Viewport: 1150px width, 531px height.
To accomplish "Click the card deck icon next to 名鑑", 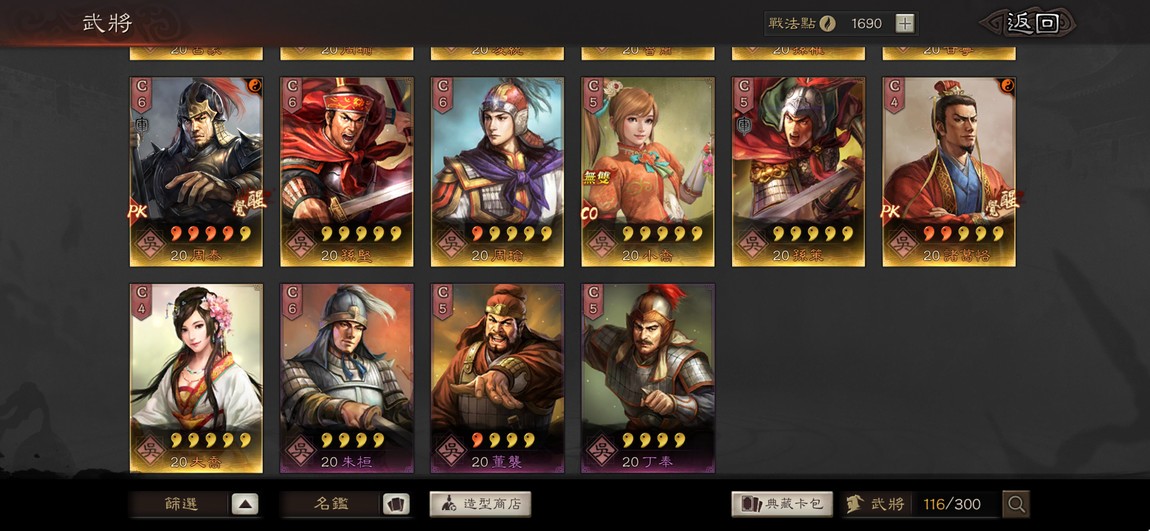I will pyautogui.click(x=395, y=504).
